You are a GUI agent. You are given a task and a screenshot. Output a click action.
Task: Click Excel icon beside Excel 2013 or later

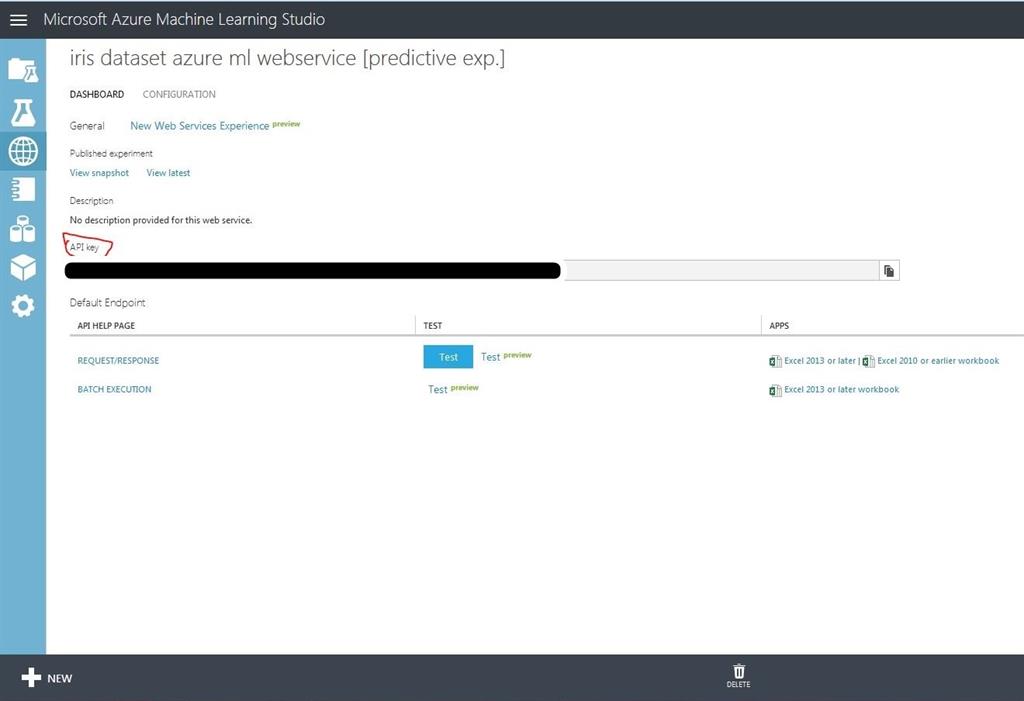[x=775, y=361]
